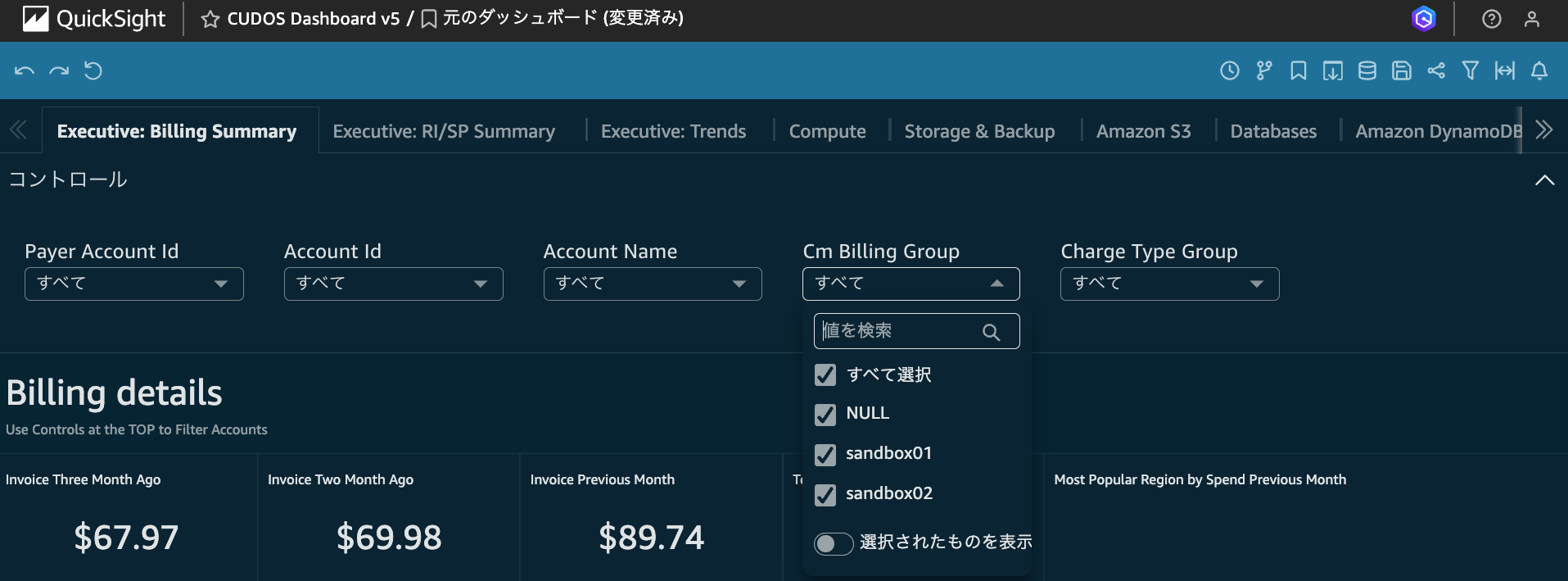Viewport: 1568px width, 581px height.
Task: Click 元のダッシュボード (変更済み) bookmark name
Action: [x=563, y=18]
